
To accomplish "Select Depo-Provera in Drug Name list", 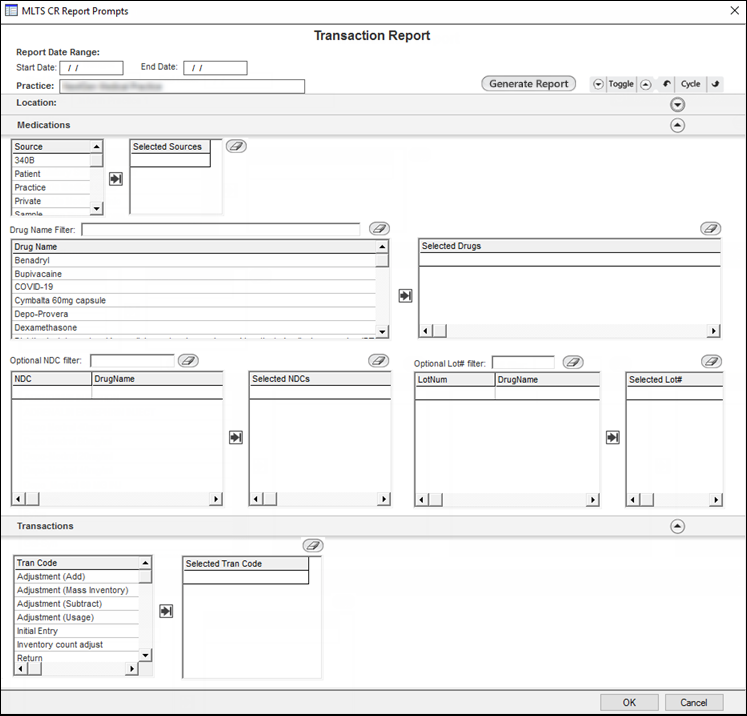I will (194, 314).
